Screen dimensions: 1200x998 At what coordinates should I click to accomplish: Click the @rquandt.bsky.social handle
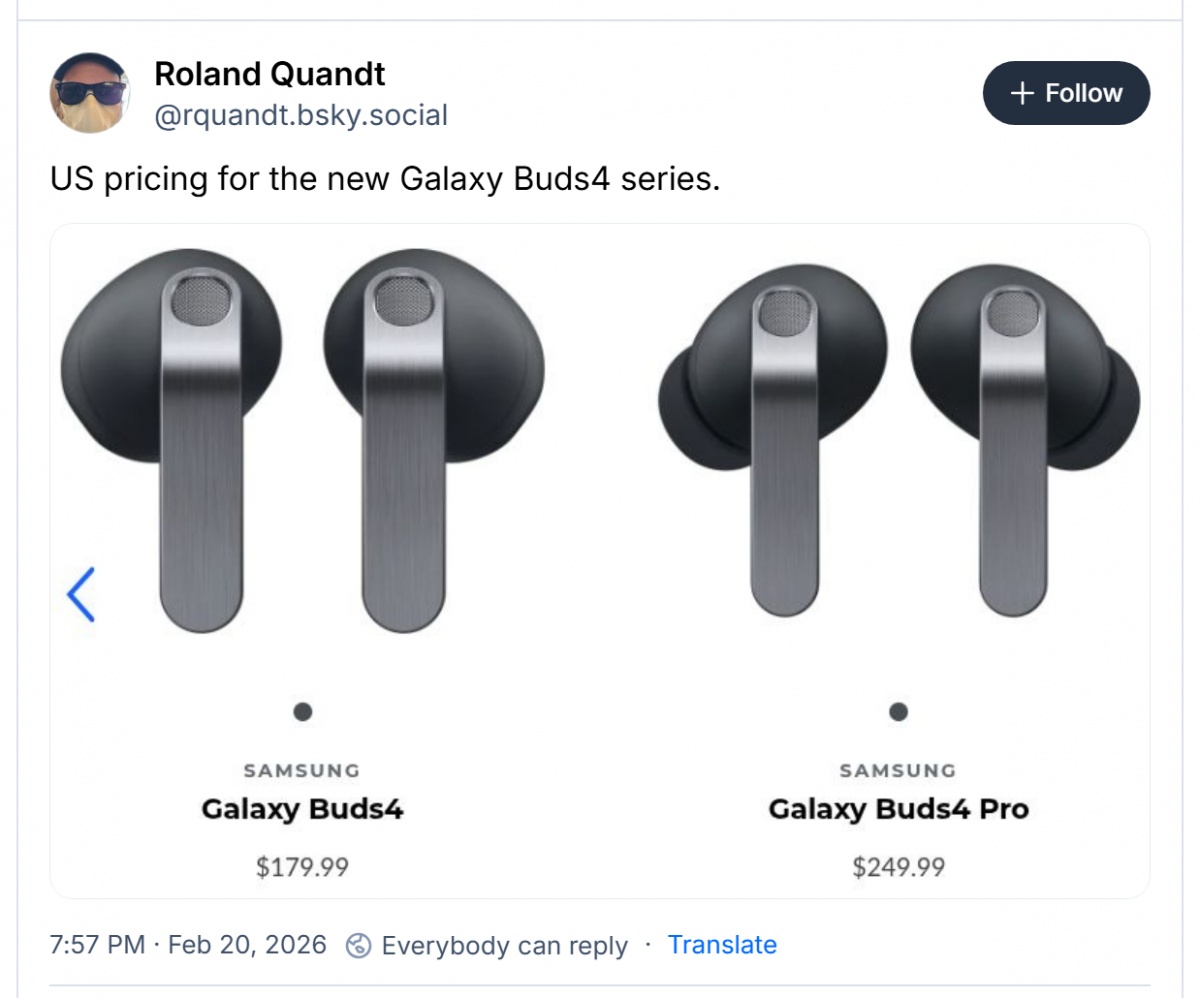coord(300,116)
